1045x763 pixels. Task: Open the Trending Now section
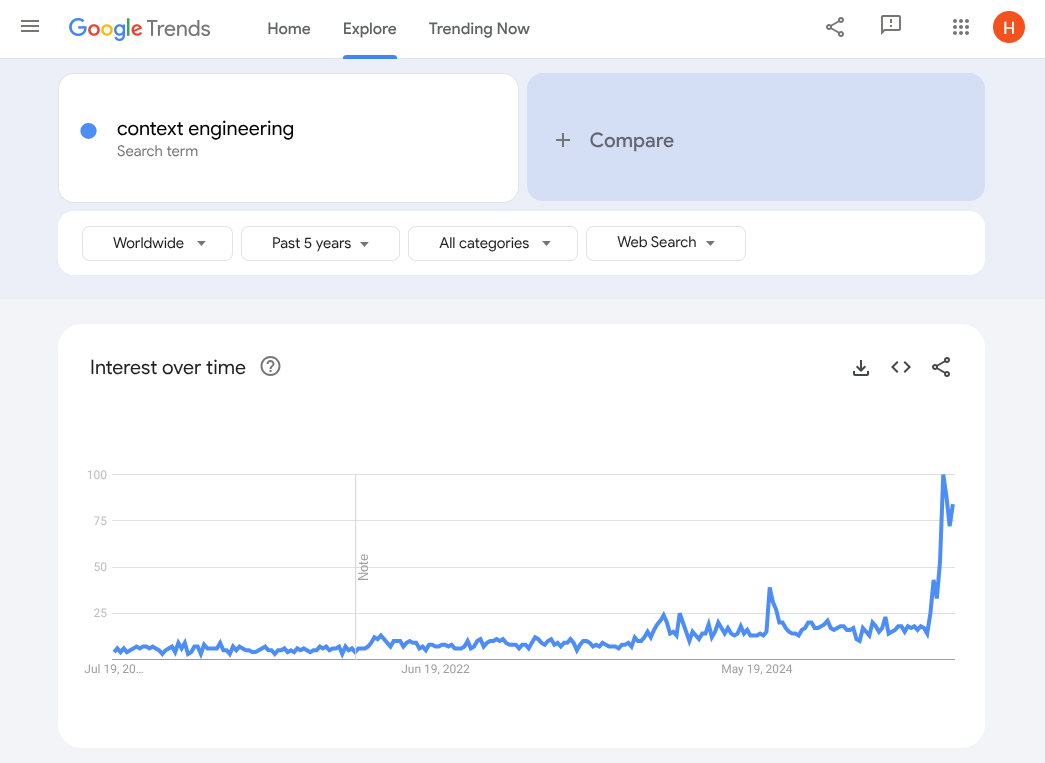click(x=479, y=29)
